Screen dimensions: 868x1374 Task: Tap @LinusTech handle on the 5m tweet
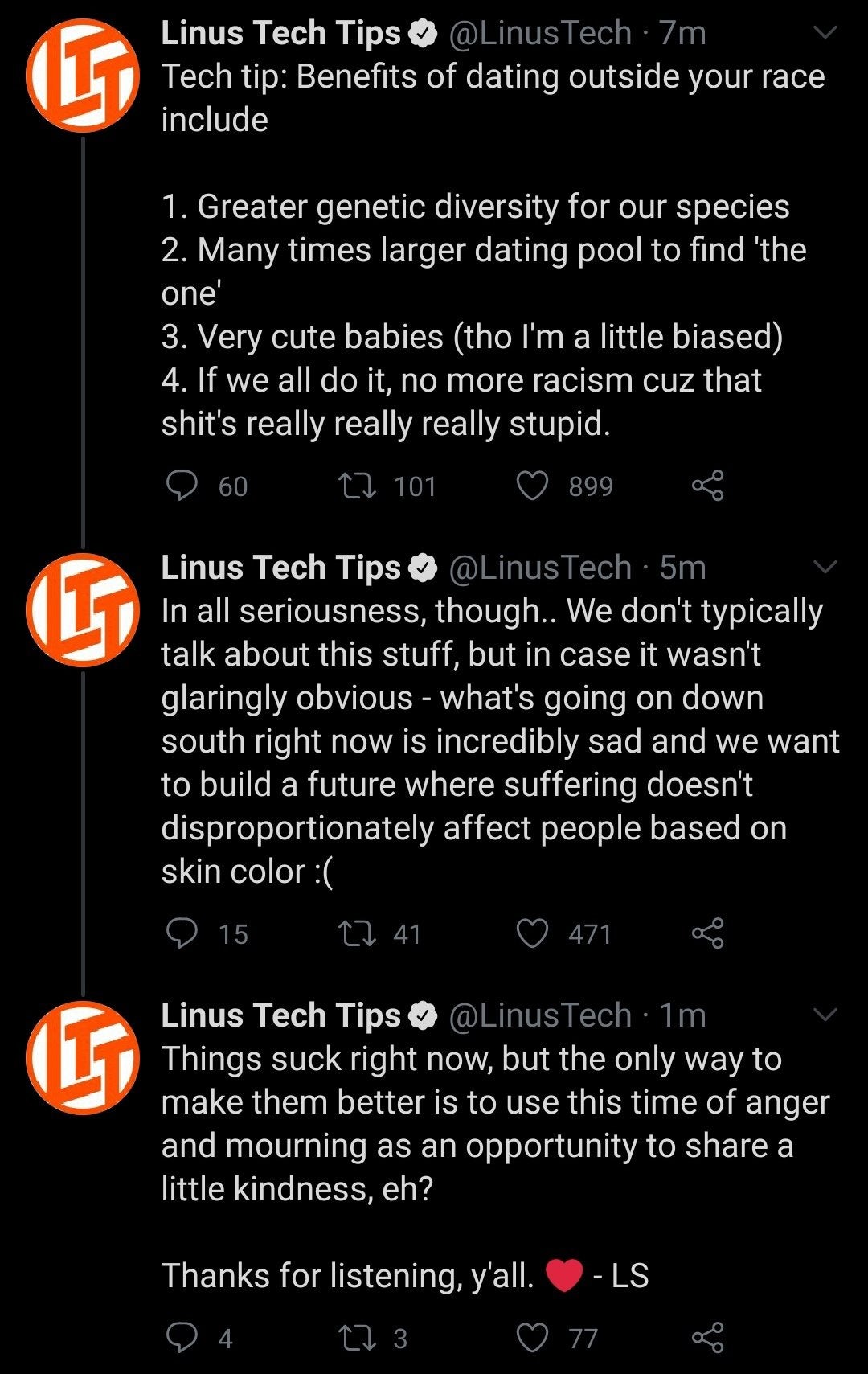pos(539,568)
